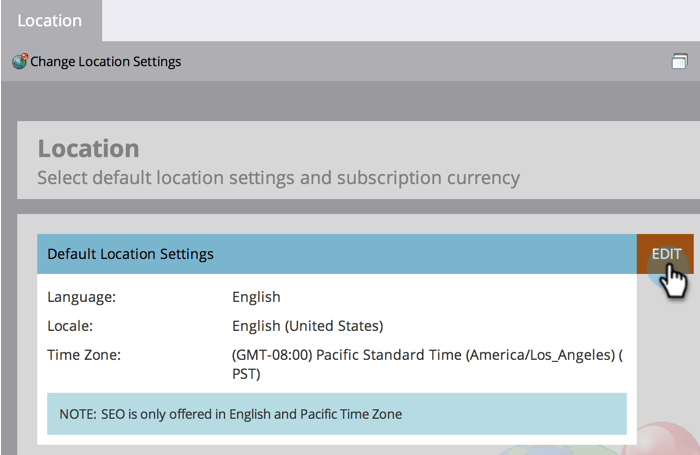Open the Location tab
This screenshot has height=455, width=700.
tap(51, 21)
